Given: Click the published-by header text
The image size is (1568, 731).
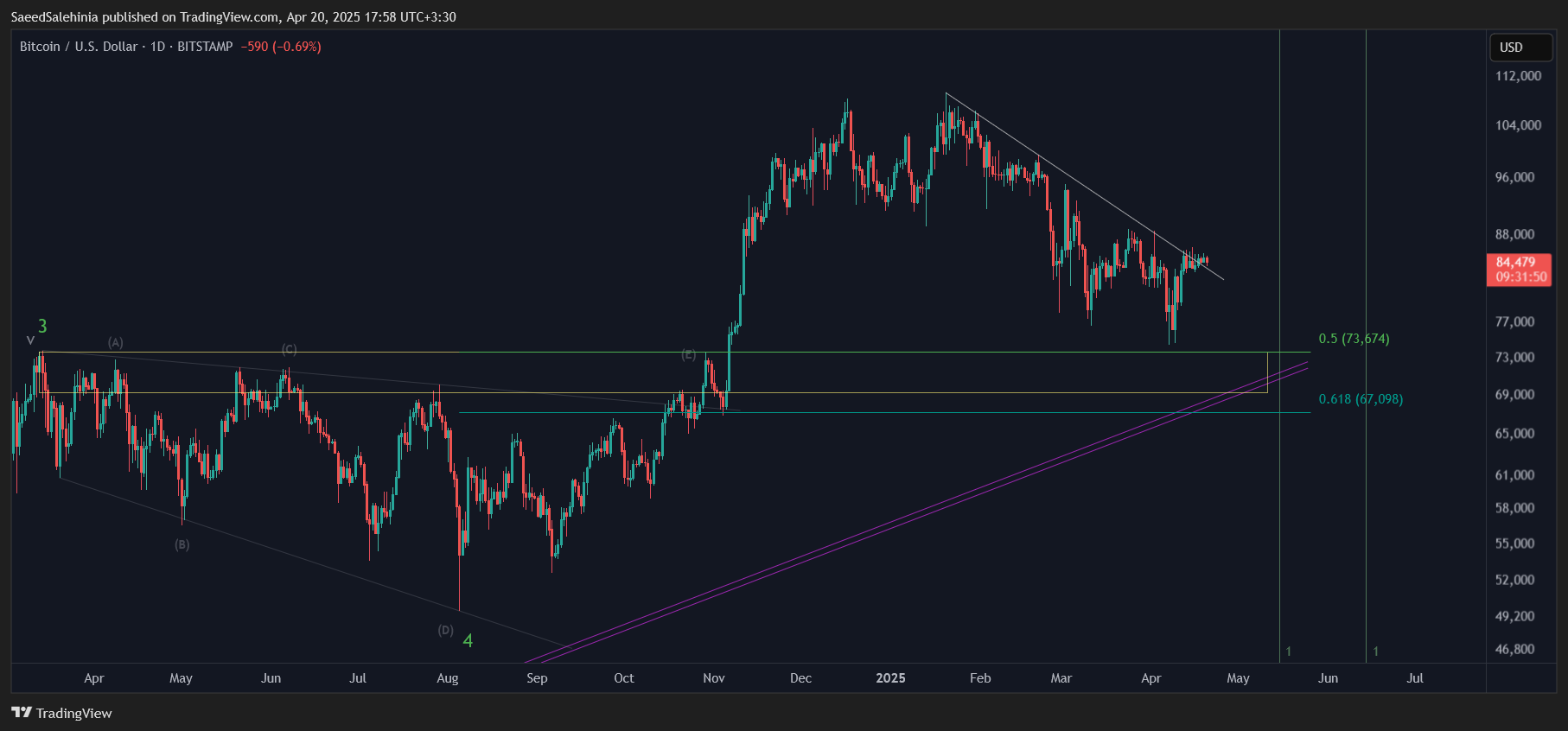Looking at the screenshot, I should [233, 16].
